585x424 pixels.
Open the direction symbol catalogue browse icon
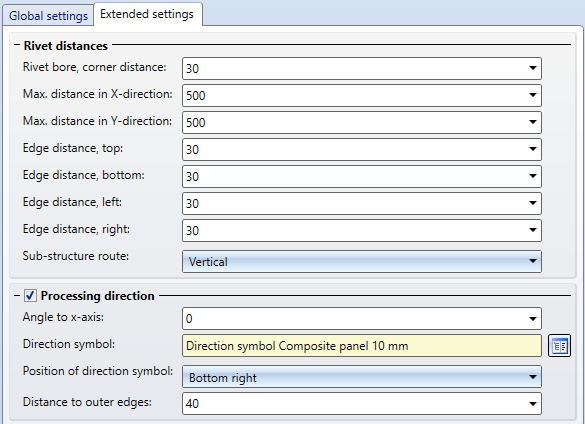(x=559, y=346)
